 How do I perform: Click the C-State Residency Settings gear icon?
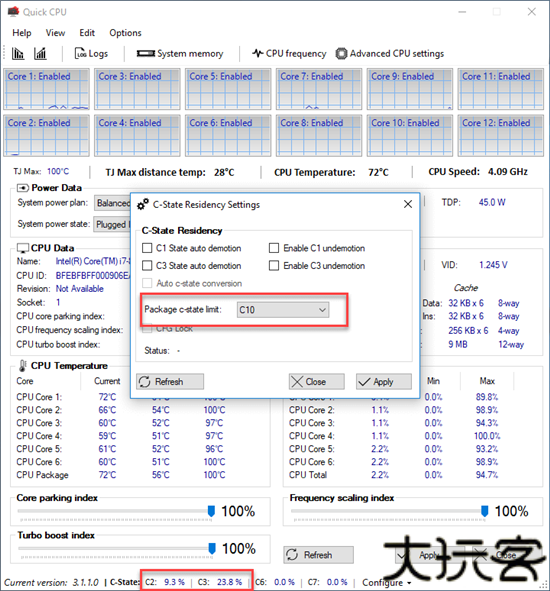(x=142, y=204)
